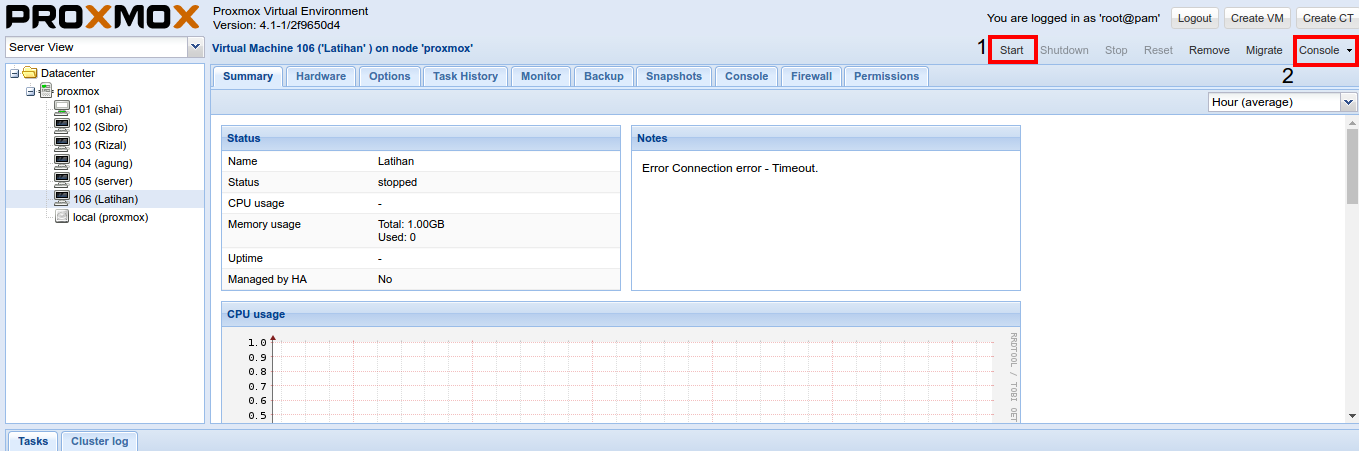The width and height of the screenshot is (1359, 451).
Task: Click the Logout button
Action: click(x=1194, y=18)
